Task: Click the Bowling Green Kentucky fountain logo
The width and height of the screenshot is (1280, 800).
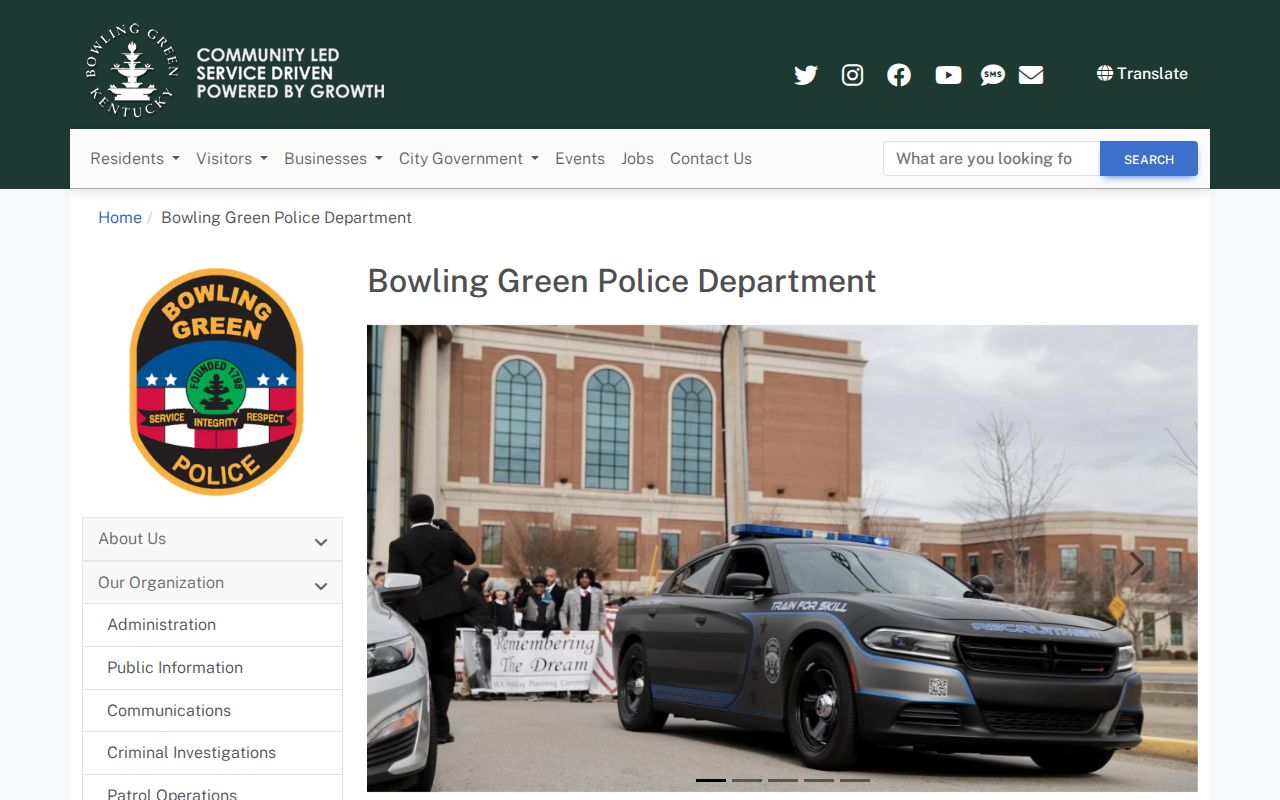Action: click(x=132, y=72)
